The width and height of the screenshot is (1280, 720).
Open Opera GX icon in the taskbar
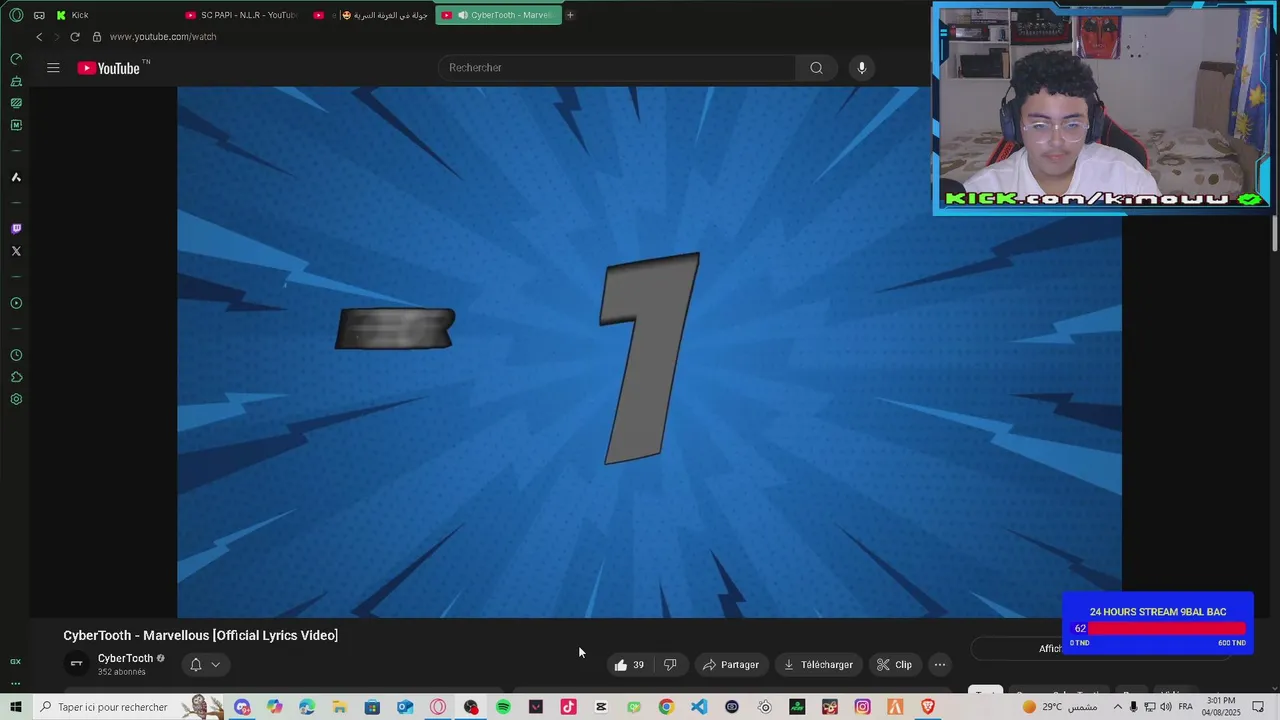point(438,707)
